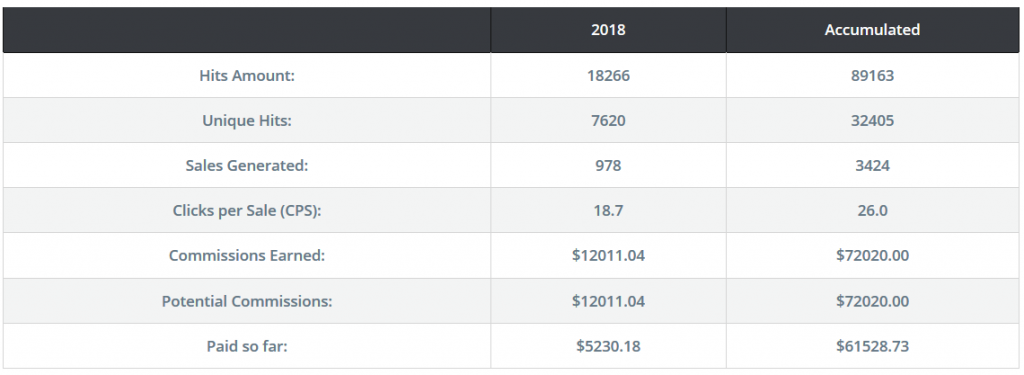Image resolution: width=1024 pixels, height=375 pixels.
Task: Click the 2018 column header
Action: point(608,30)
